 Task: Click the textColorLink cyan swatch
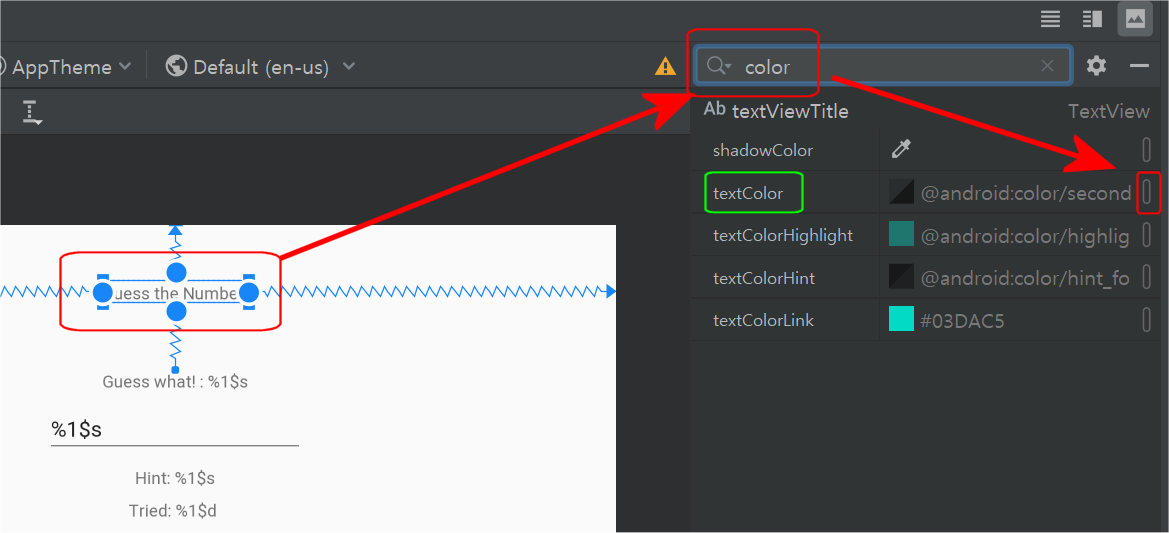coord(901,320)
